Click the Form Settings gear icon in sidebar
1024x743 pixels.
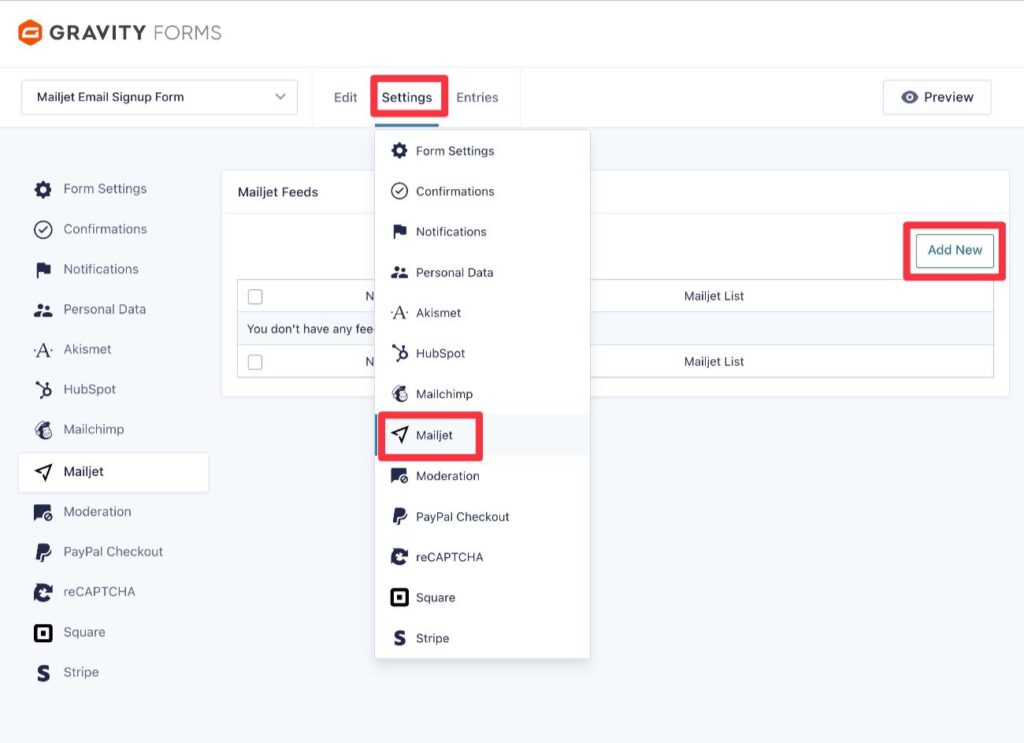pyautogui.click(x=43, y=189)
